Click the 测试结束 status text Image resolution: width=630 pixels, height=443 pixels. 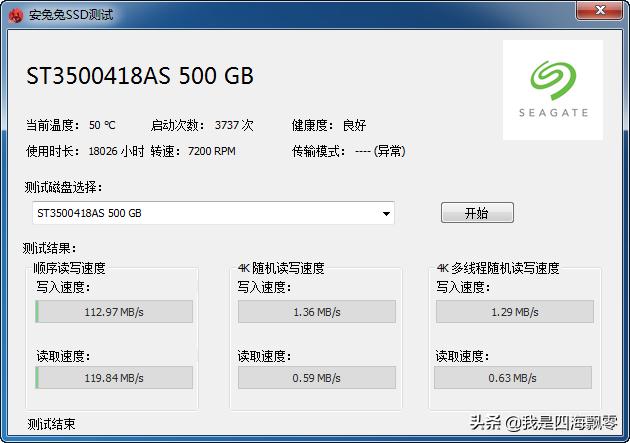[51, 424]
